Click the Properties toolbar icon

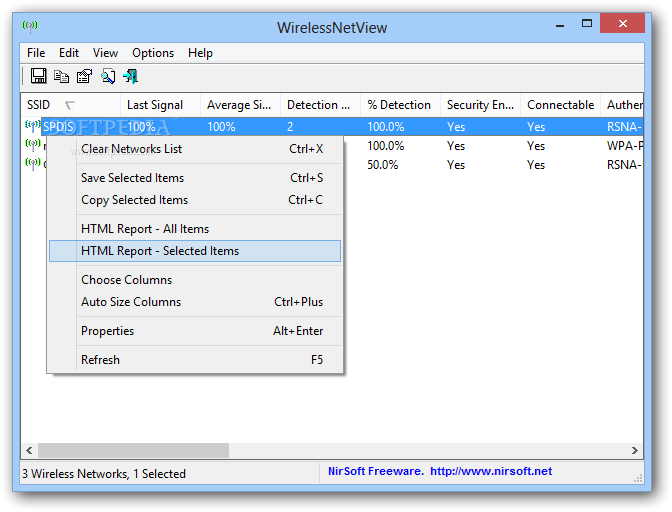(84, 76)
